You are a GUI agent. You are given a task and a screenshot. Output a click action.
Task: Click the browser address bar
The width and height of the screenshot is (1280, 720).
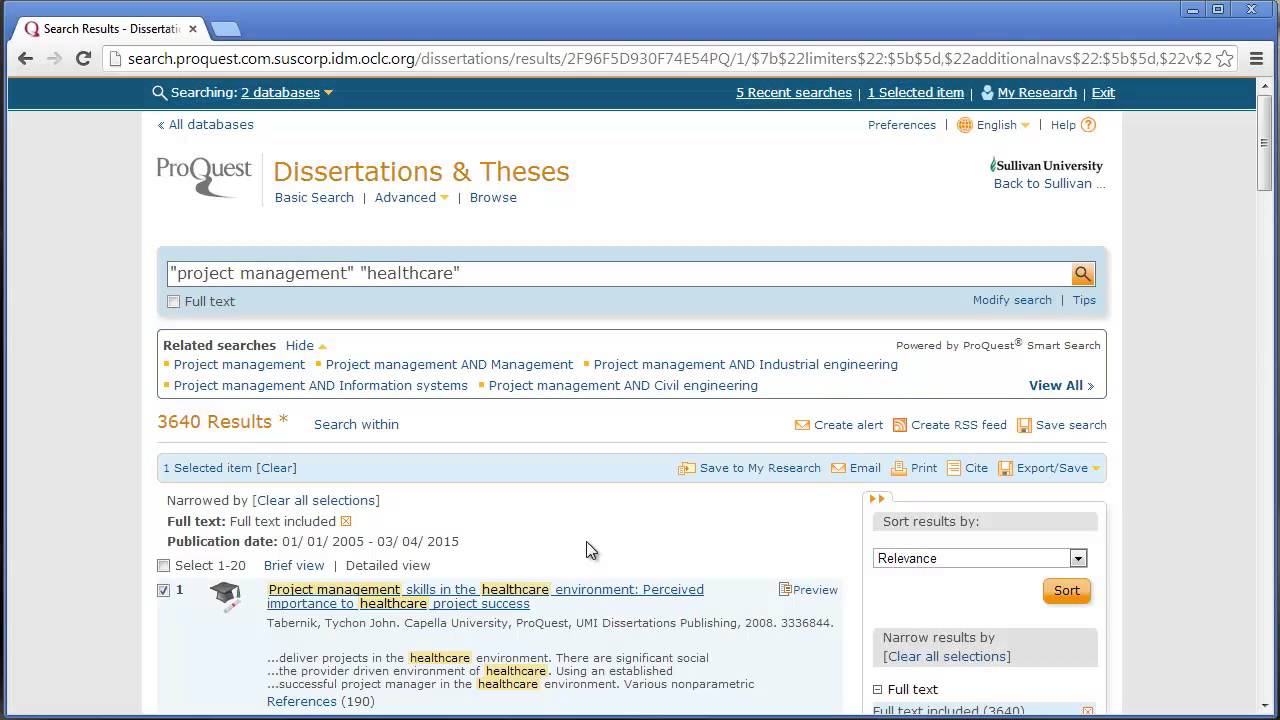(x=660, y=58)
